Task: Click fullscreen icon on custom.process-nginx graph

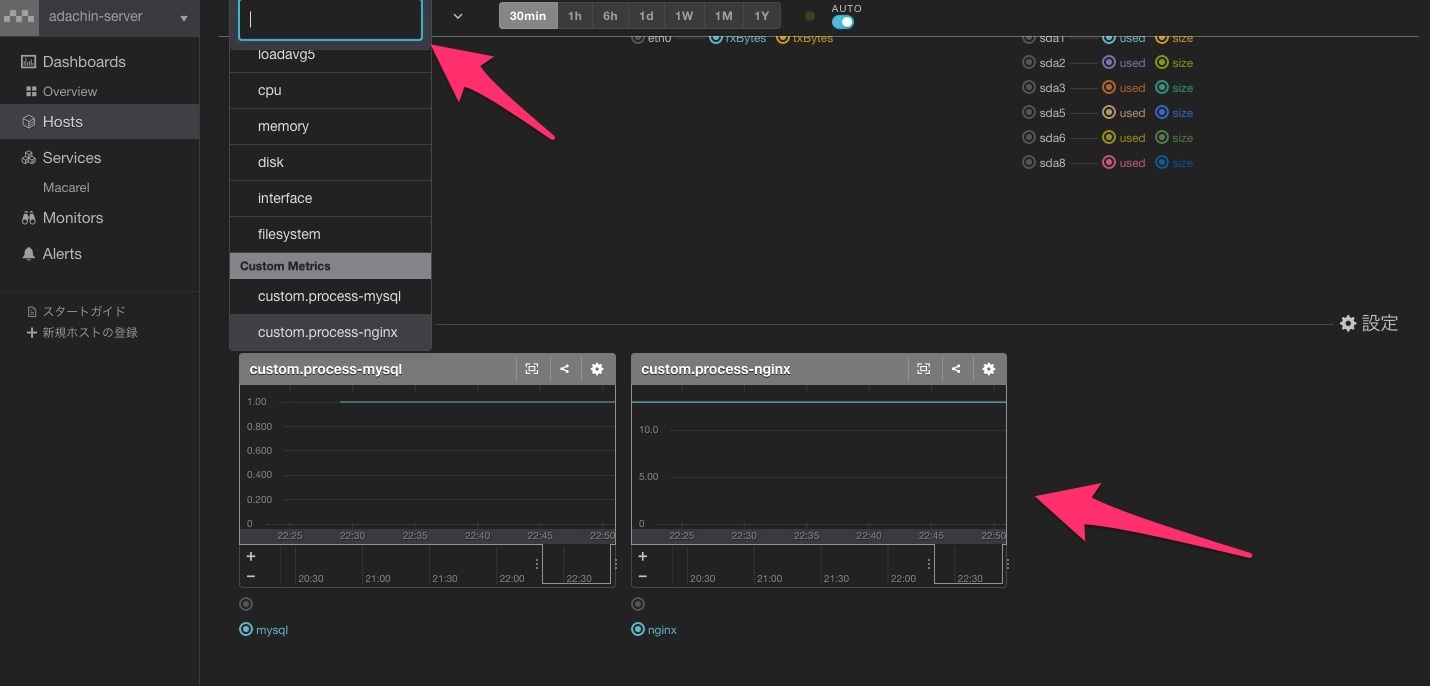Action: click(x=924, y=369)
